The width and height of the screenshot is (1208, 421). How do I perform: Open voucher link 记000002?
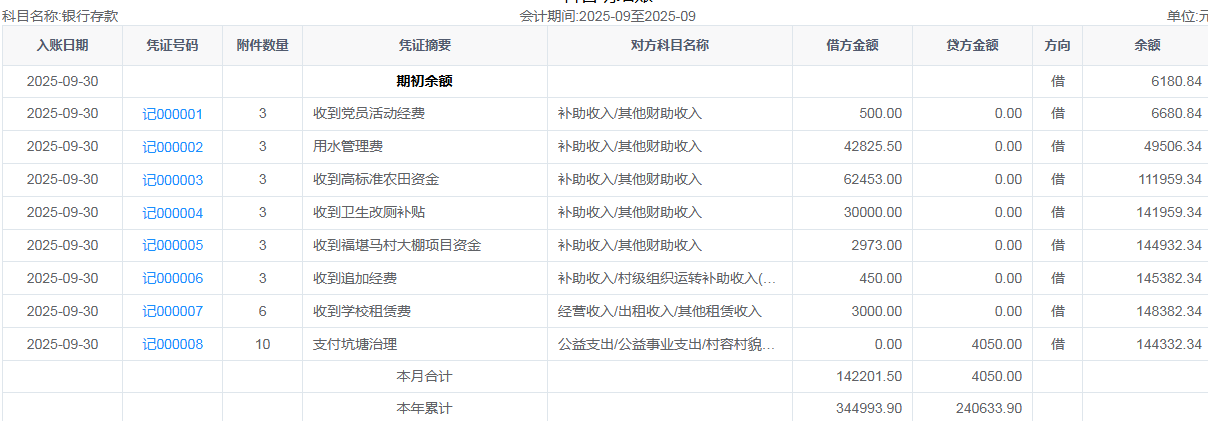point(172,147)
